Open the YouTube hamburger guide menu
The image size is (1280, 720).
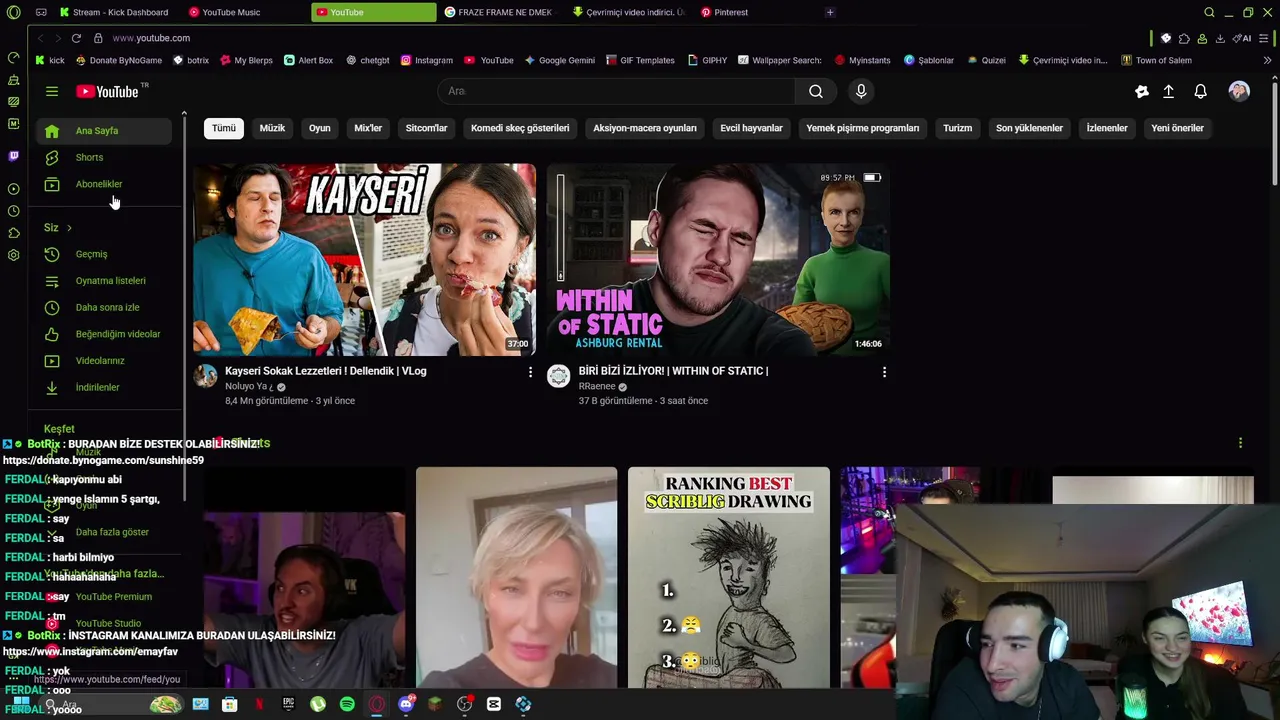tap(52, 91)
